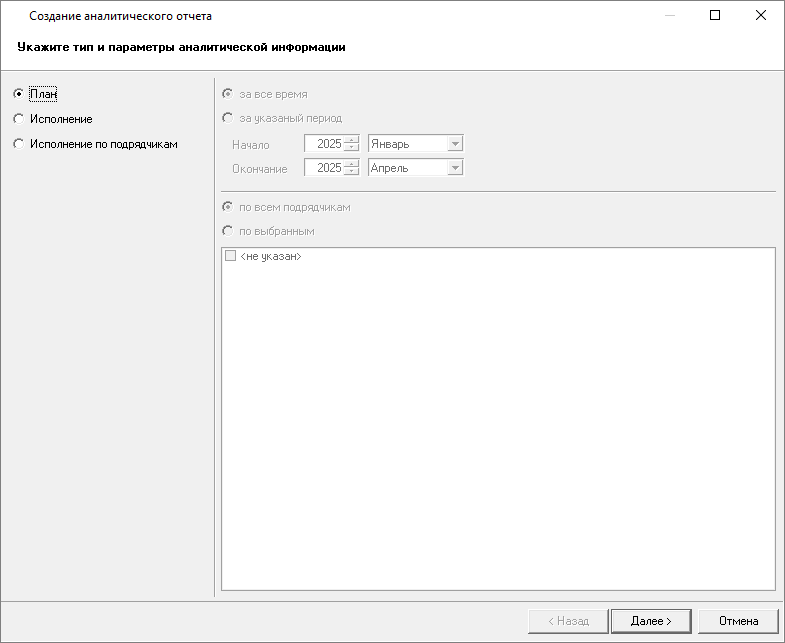Viewport: 785px width, 643px height.
Task: Choose по всем подрядчикам option
Action: pyautogui.click(x=228, y=207)
